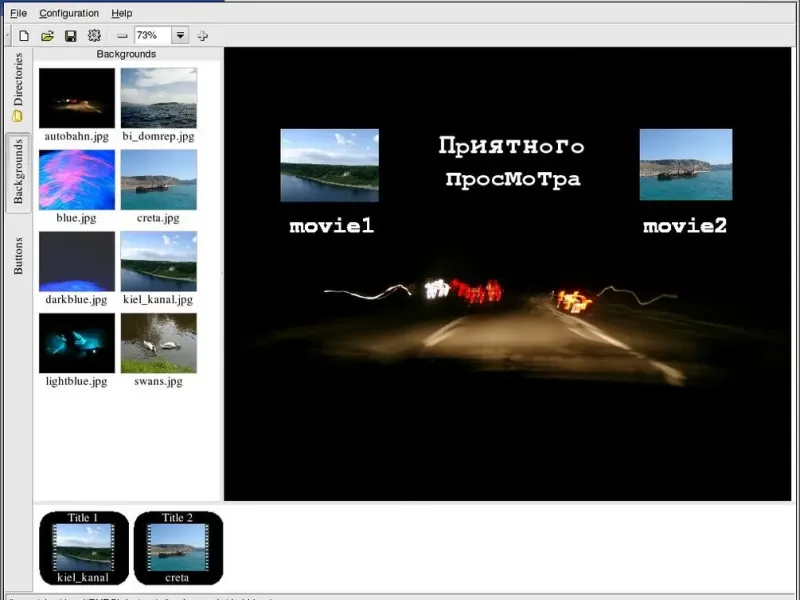
Task: Click the zoom out minus icon
Action: click(x=122, y=36)
